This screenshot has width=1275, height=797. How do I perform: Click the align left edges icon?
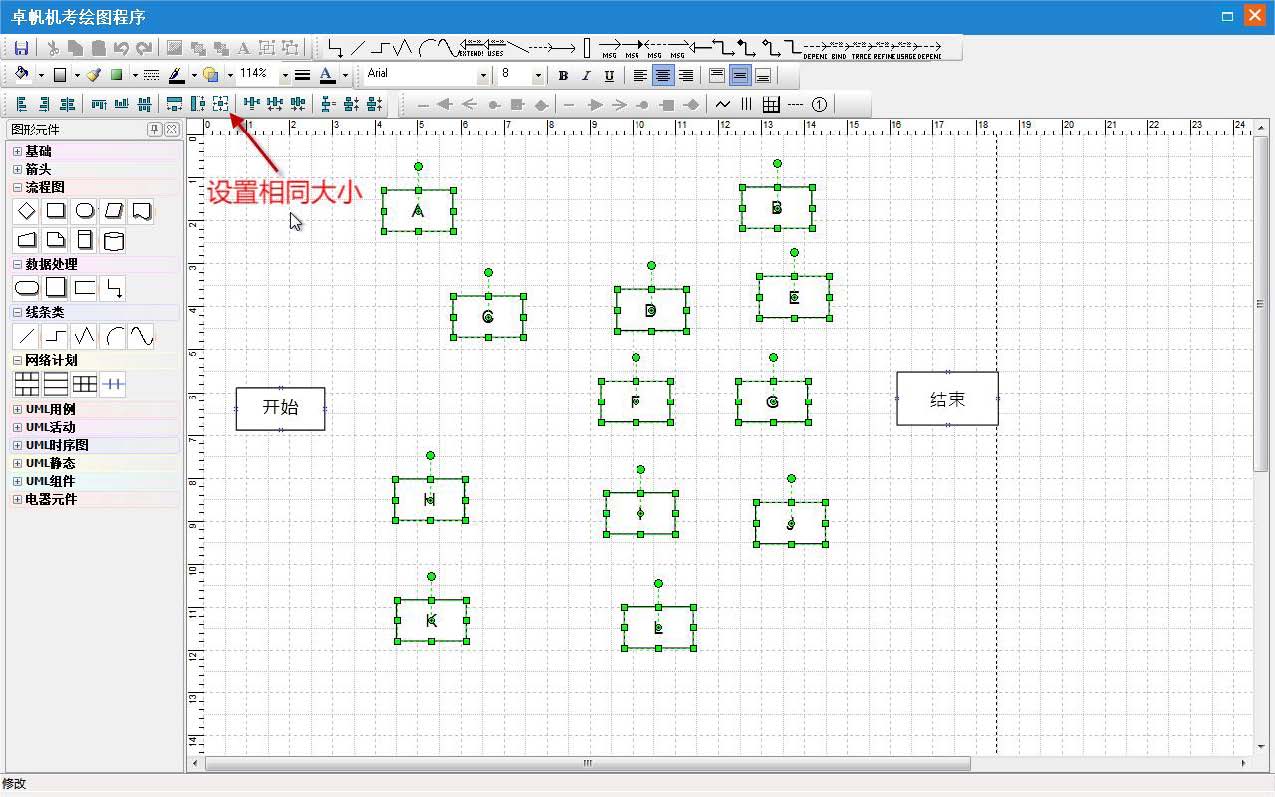click(21, 104)
